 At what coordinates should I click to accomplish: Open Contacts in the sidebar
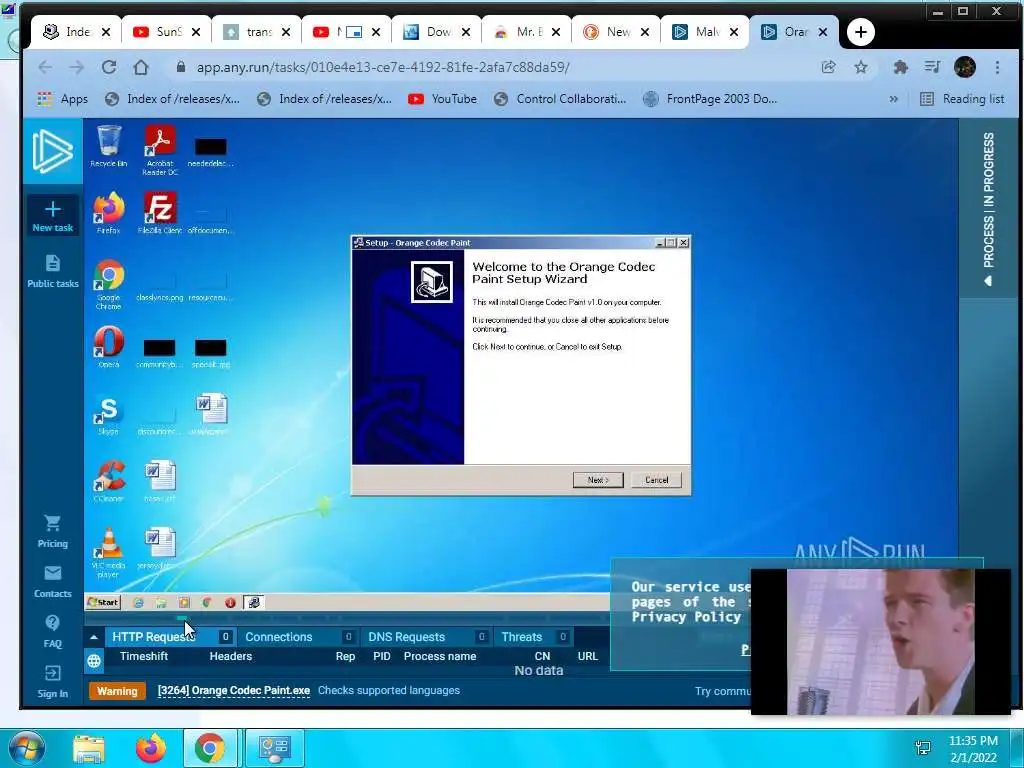click(53, 582)
